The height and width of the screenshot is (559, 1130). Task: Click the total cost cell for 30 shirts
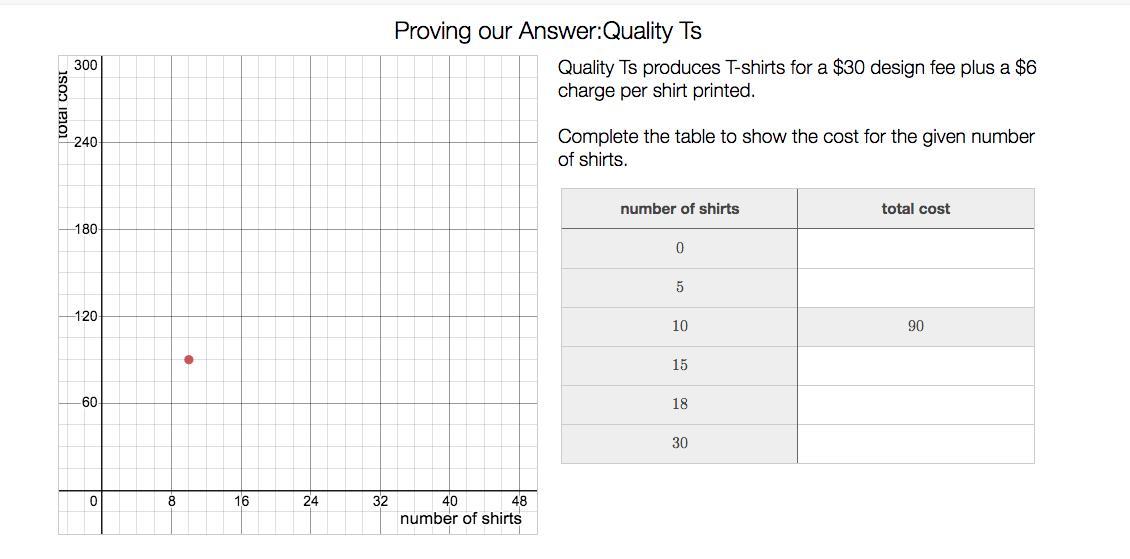coord(915,444)
